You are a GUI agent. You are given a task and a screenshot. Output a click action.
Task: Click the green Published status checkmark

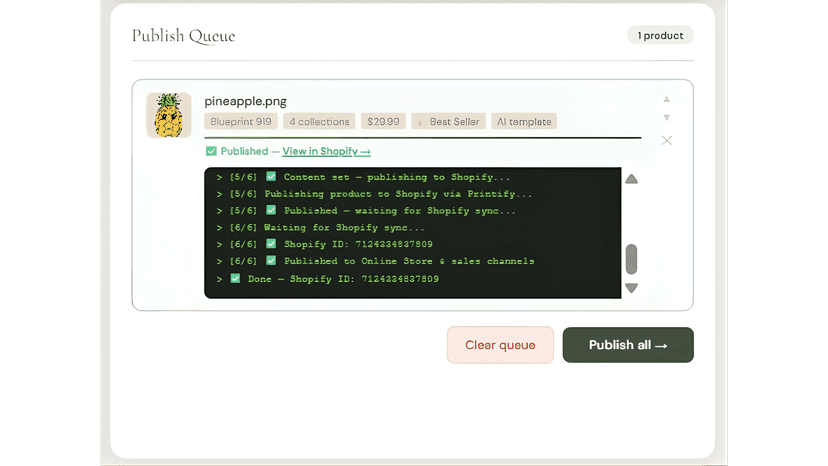coord(211,151)
